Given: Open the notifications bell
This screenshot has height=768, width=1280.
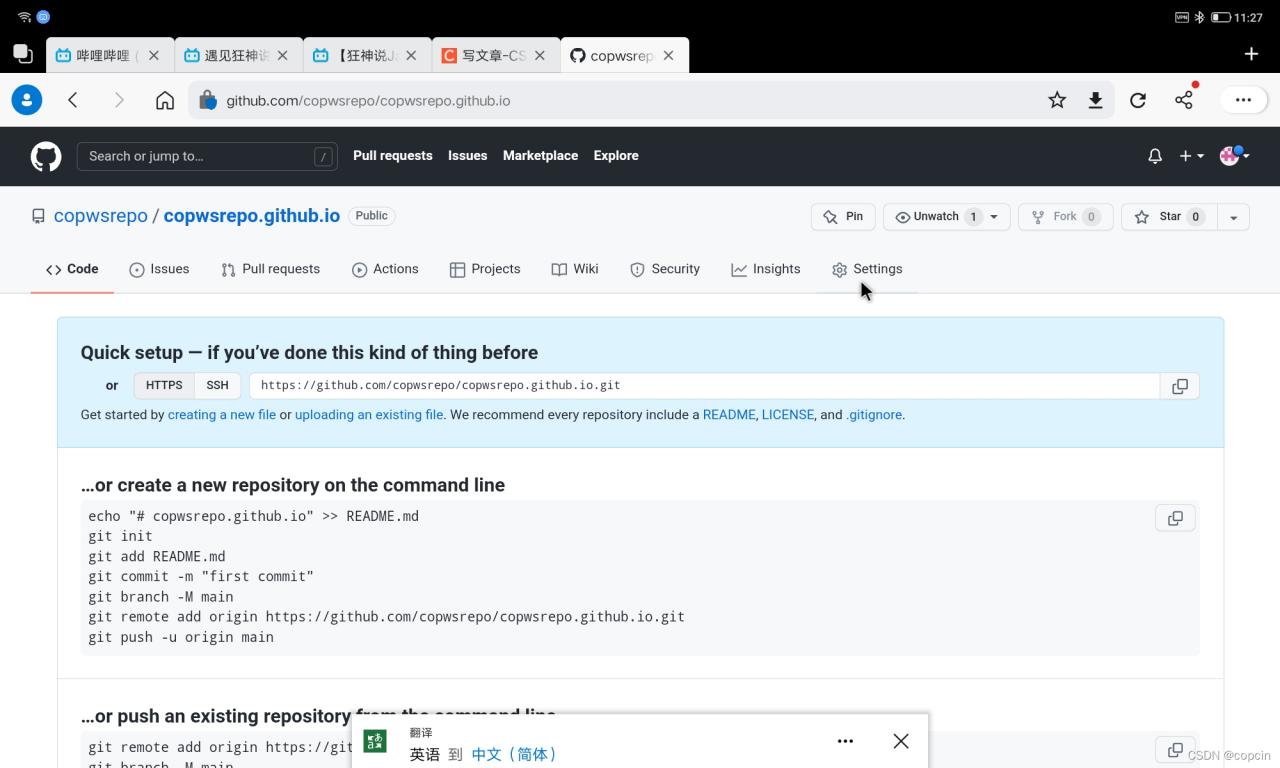Looking at the screenshot, I should tap(1155, 156).
